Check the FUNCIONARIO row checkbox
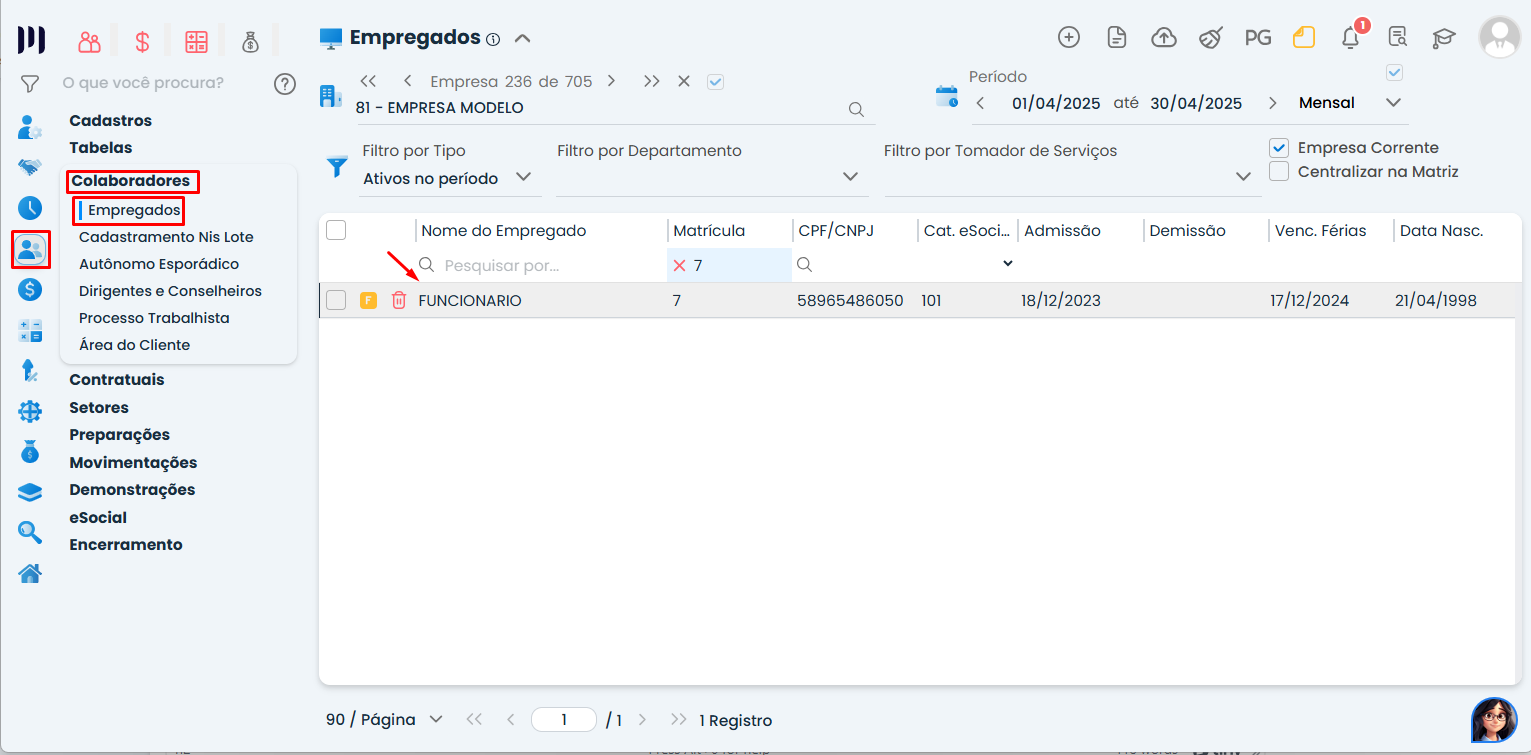The height and width of the screenshot is (755, 1531). (x=336, y=300)
